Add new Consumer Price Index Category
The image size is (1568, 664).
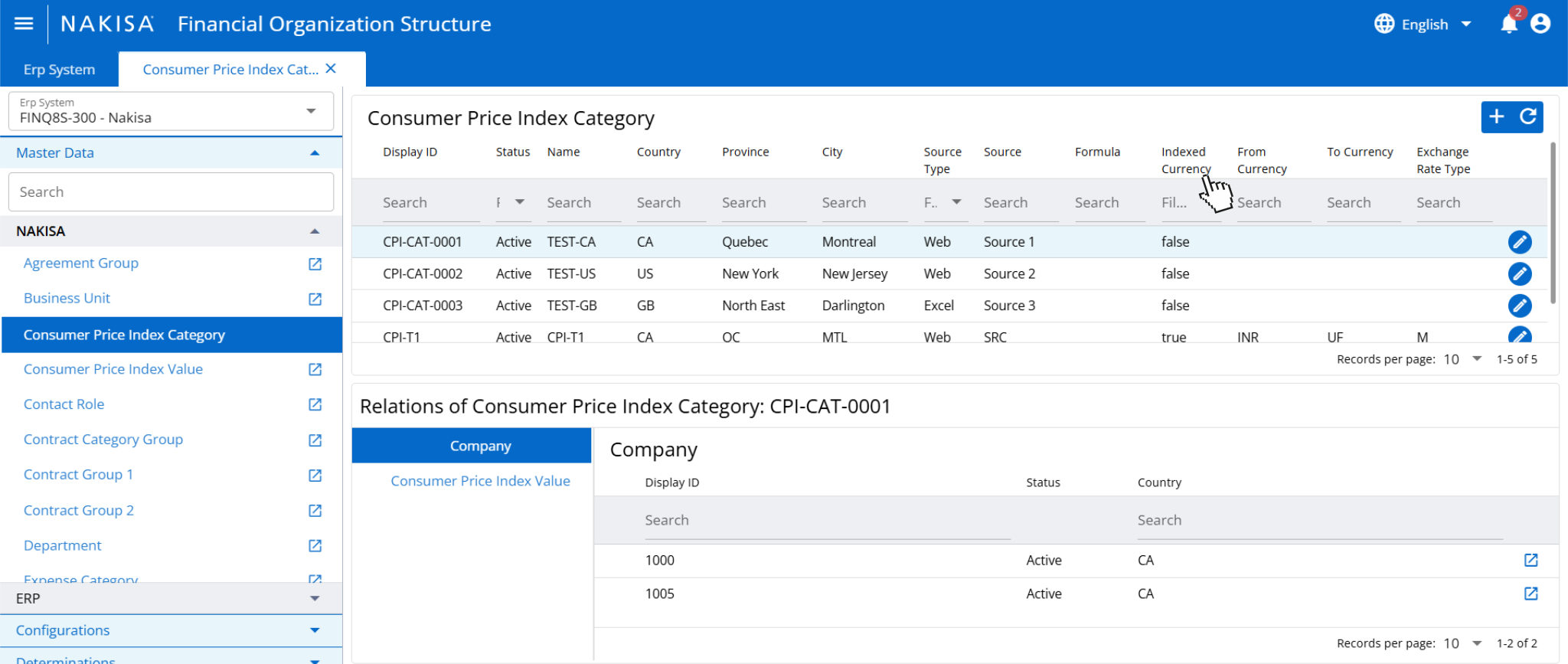1497,116
